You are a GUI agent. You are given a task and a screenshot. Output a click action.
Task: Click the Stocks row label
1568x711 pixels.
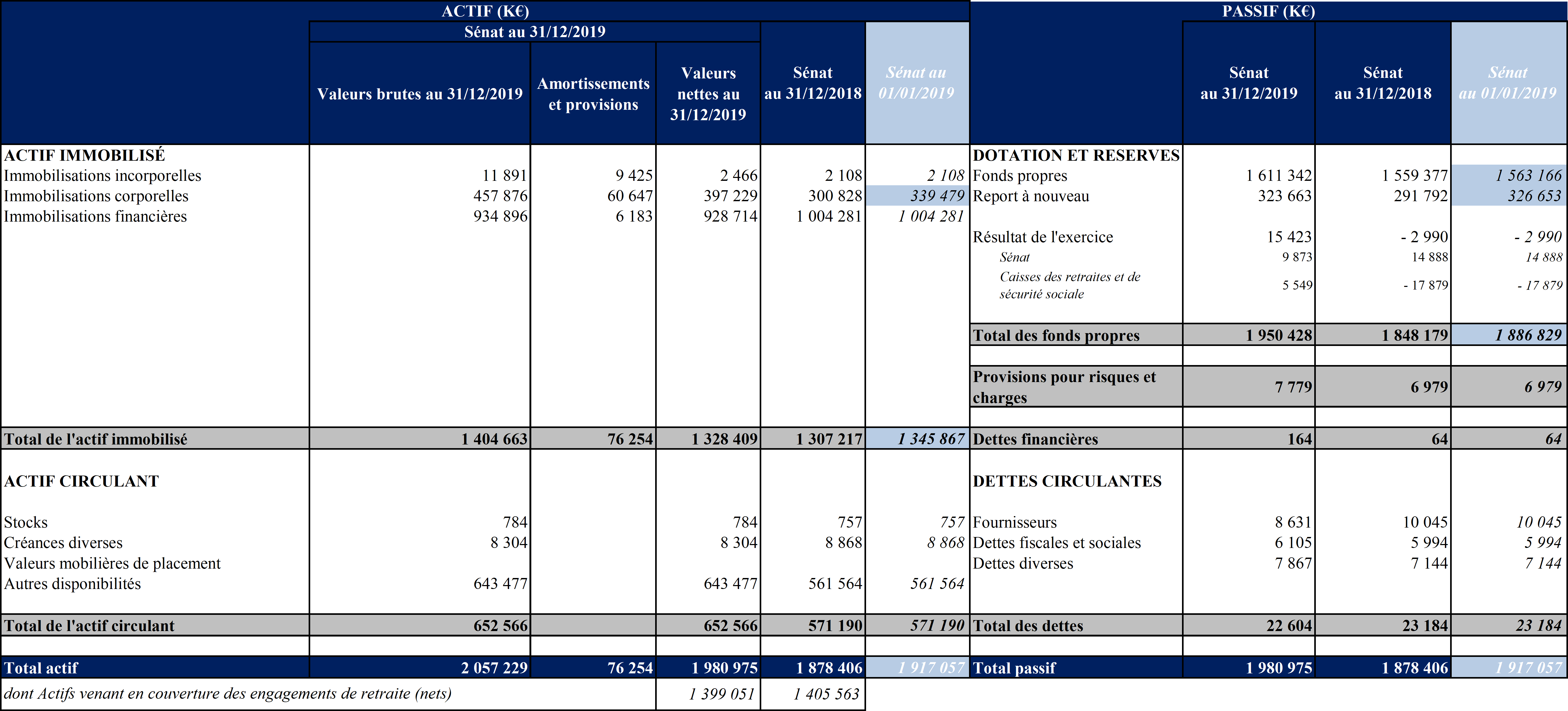[x=26, y=522]
